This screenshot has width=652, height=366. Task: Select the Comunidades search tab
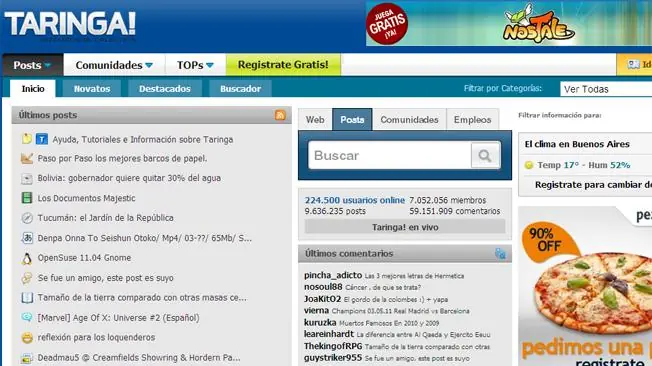(x=409, y=120)
